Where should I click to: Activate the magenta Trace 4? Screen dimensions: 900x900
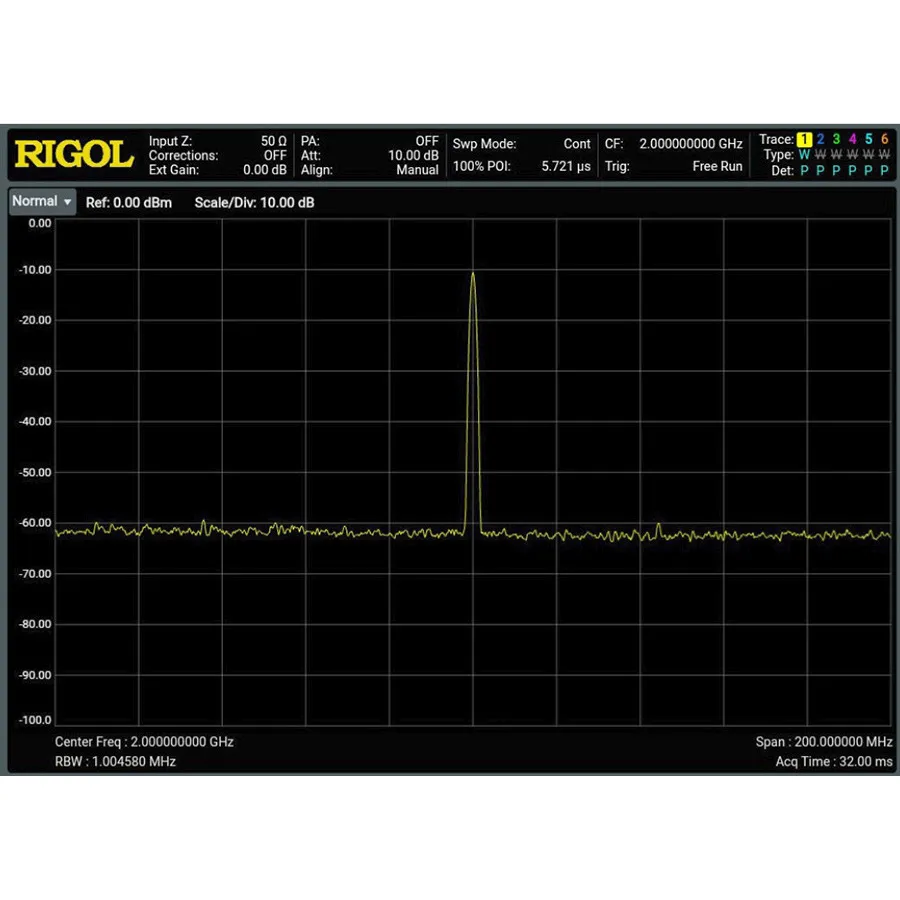point(852,139)
